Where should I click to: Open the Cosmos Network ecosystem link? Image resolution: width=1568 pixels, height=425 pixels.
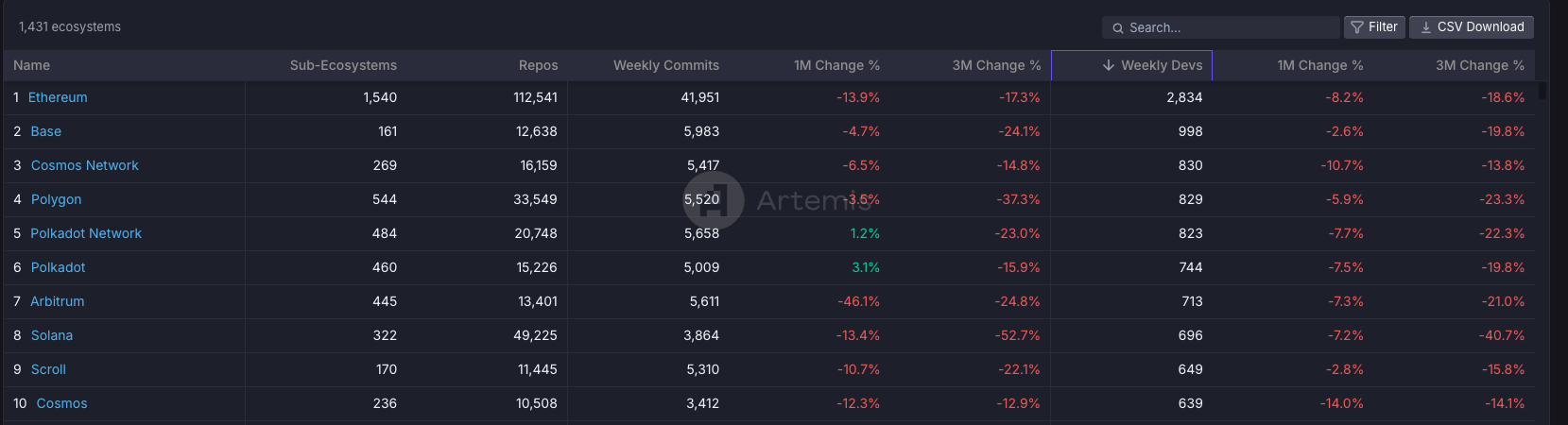pos(85,165)
